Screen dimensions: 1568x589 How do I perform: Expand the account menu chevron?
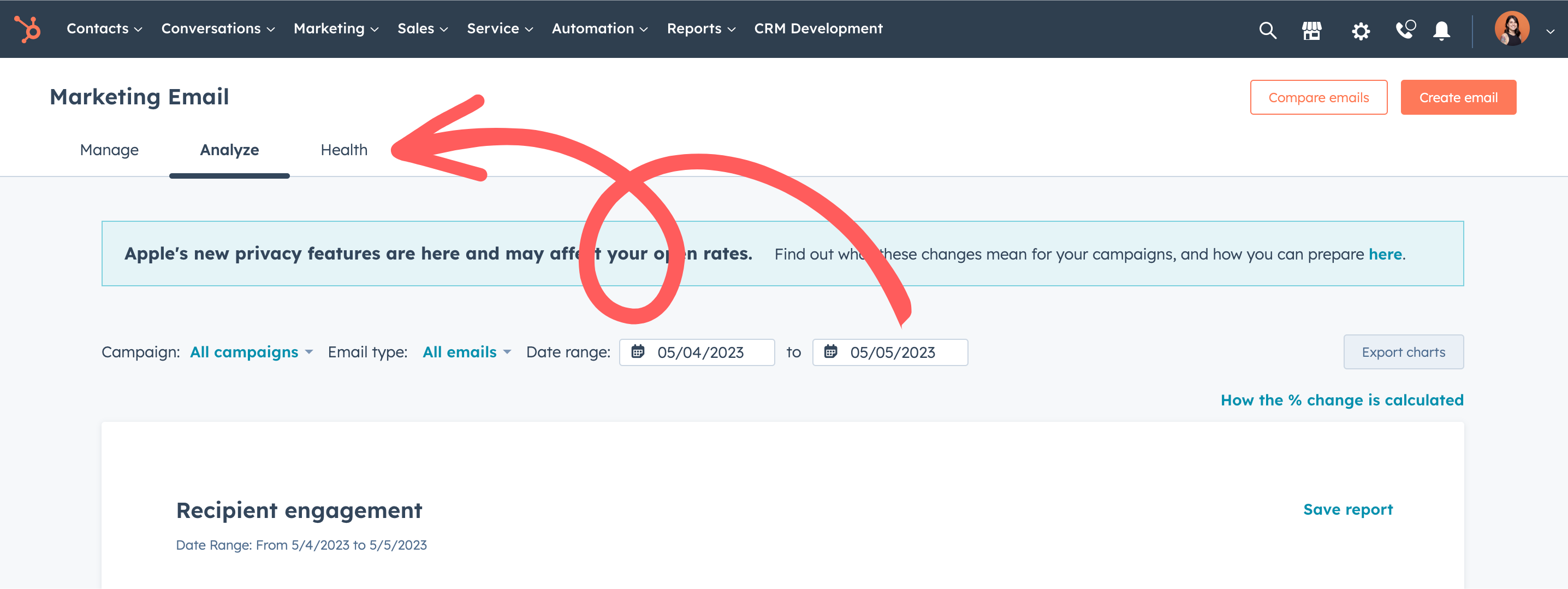(1550, 31)
